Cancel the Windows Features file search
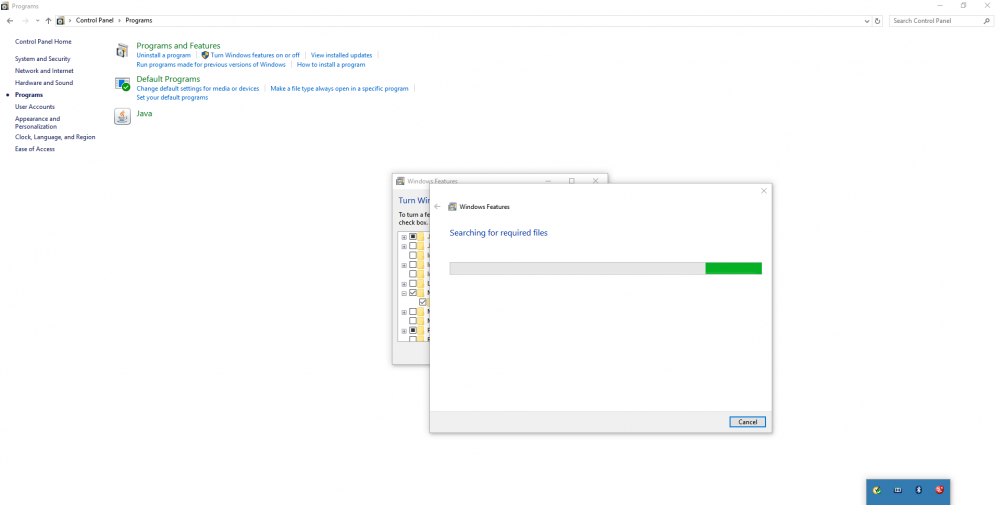The width and height of the screenshot is (1000, 505). tap(747, 422)
